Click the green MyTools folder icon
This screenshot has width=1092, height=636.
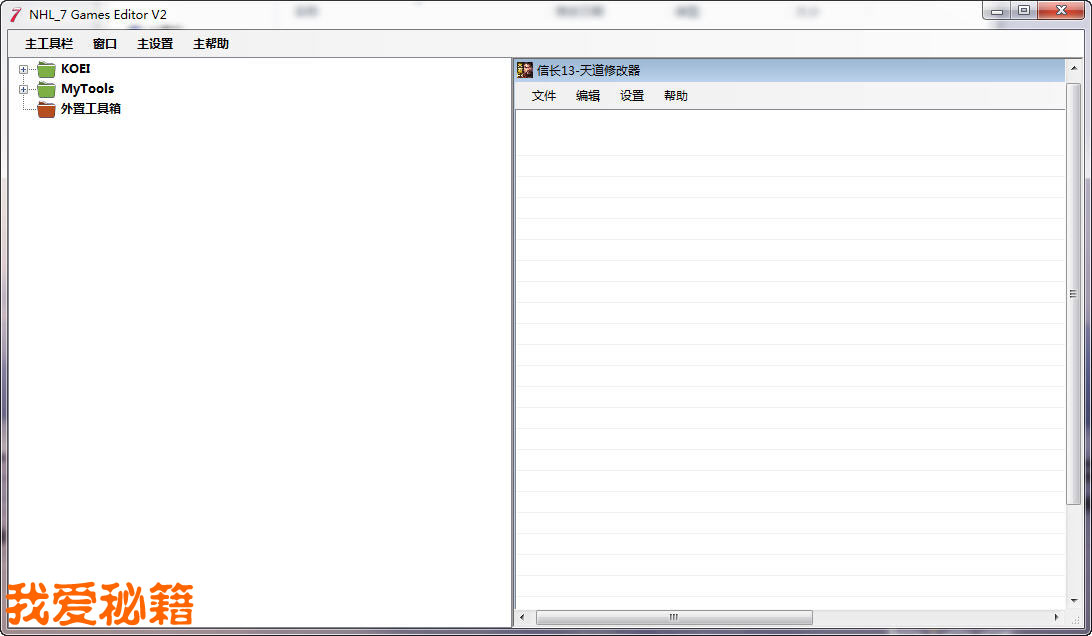click(46, 89)
